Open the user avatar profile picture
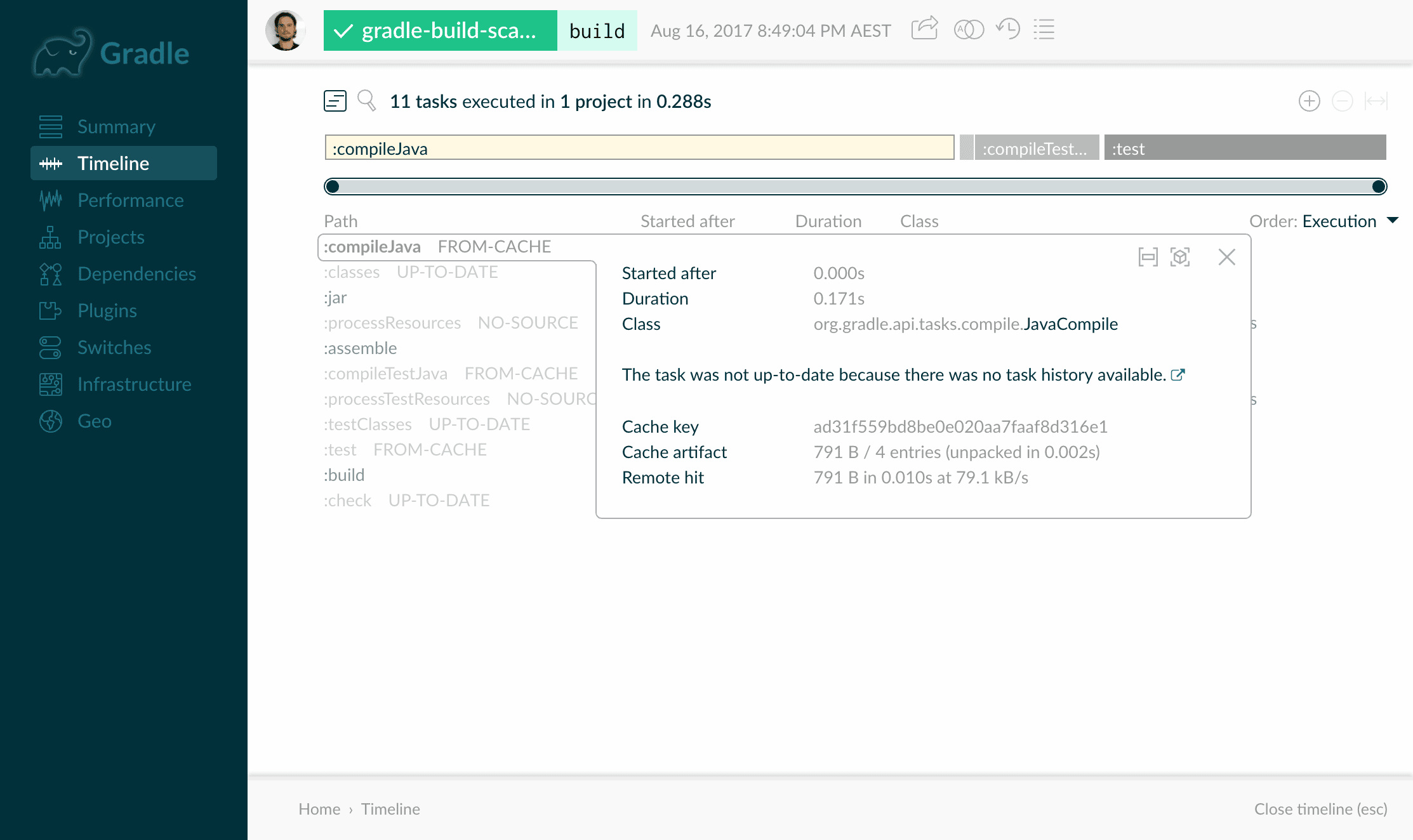The width and height of the screenshot is (1413, 840). 286,30
